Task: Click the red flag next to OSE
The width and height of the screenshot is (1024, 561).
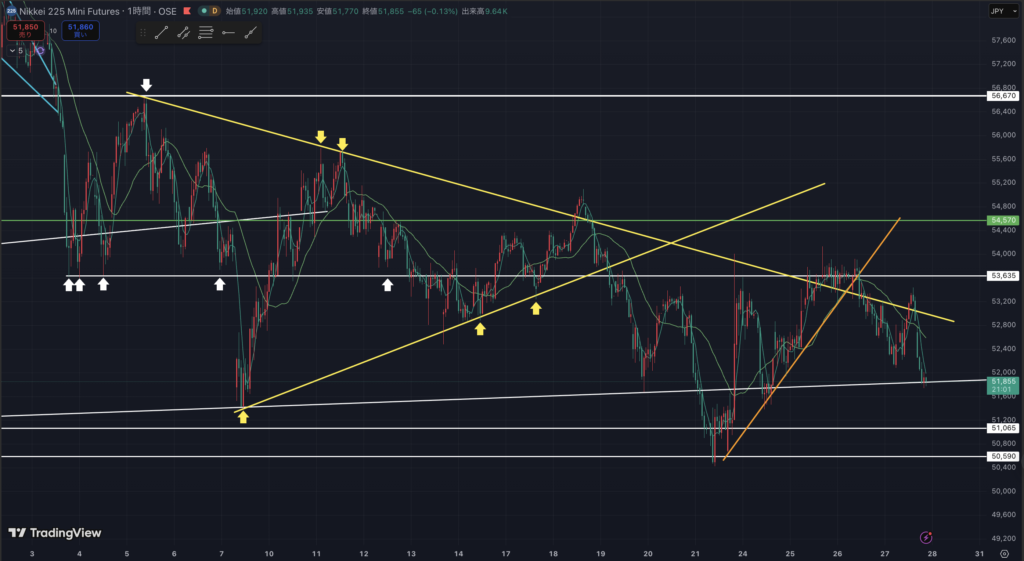Action: pyautogui.click(x=188, y=11)
